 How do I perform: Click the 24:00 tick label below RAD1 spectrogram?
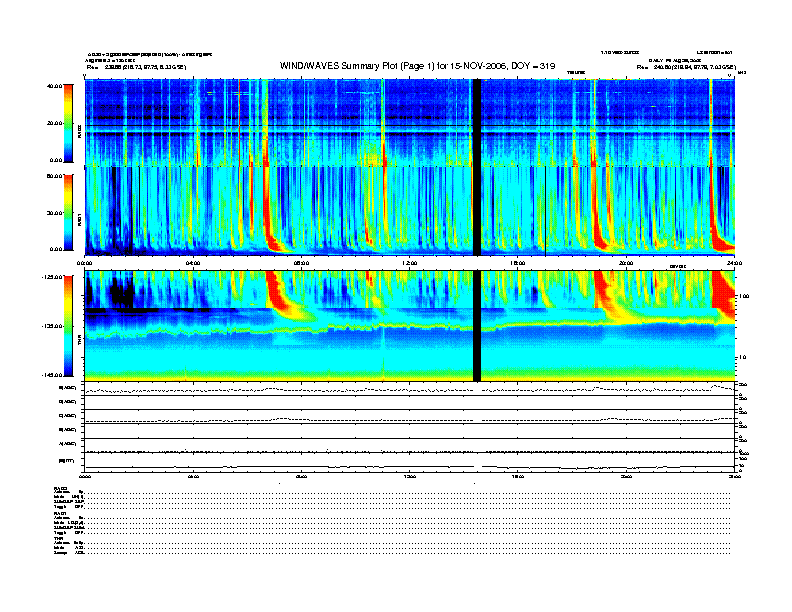(734, 263)
